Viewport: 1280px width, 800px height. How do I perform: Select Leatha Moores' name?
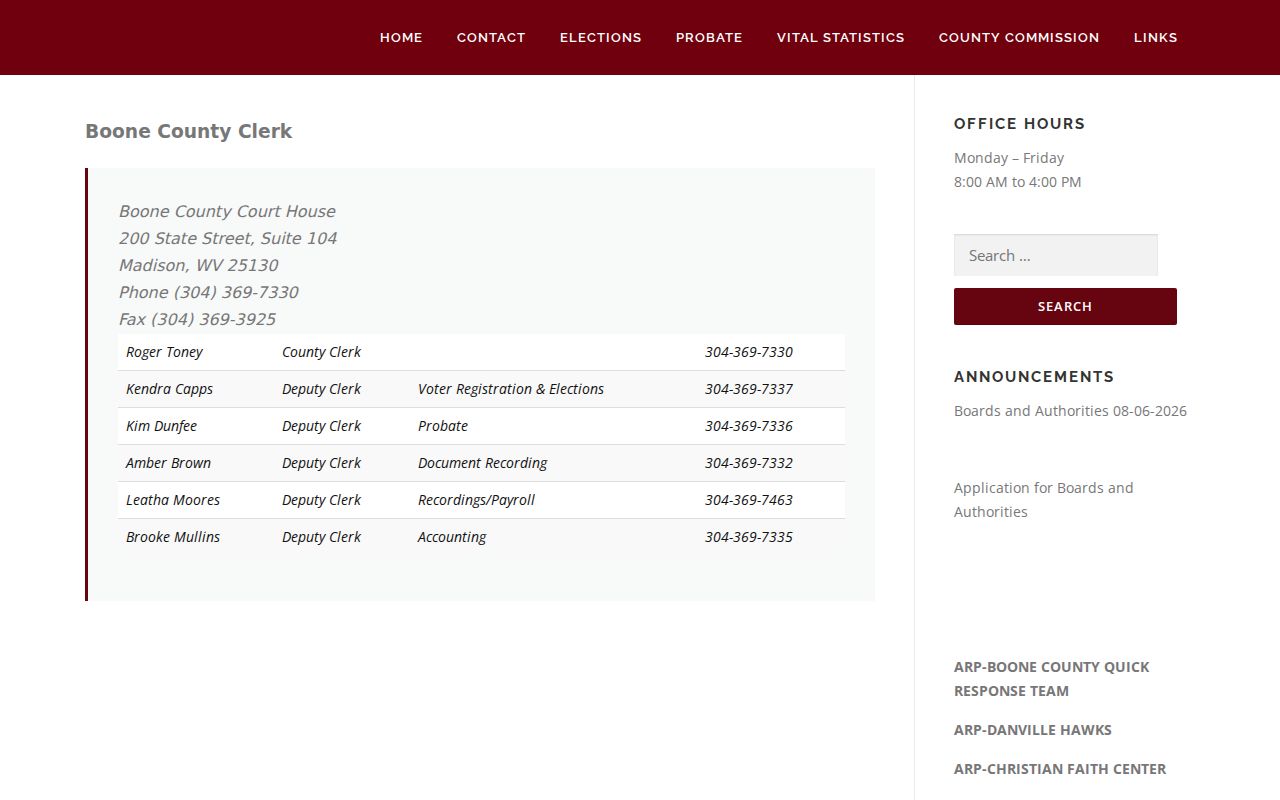coord(173,500)
